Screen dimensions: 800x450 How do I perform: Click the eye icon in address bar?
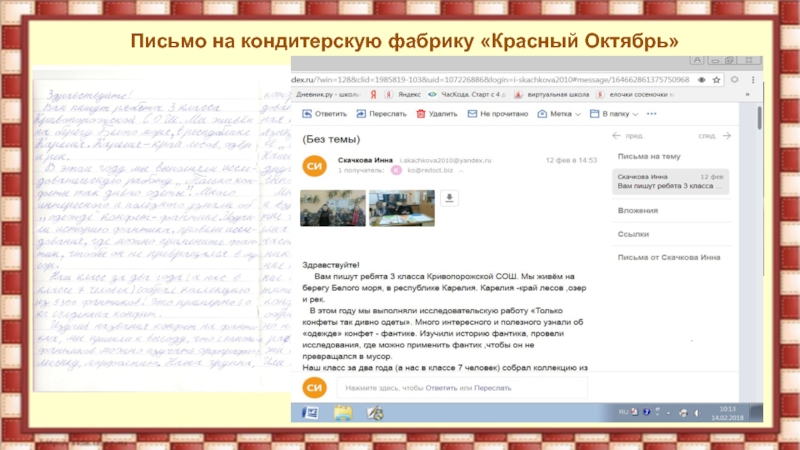(702, 80)
